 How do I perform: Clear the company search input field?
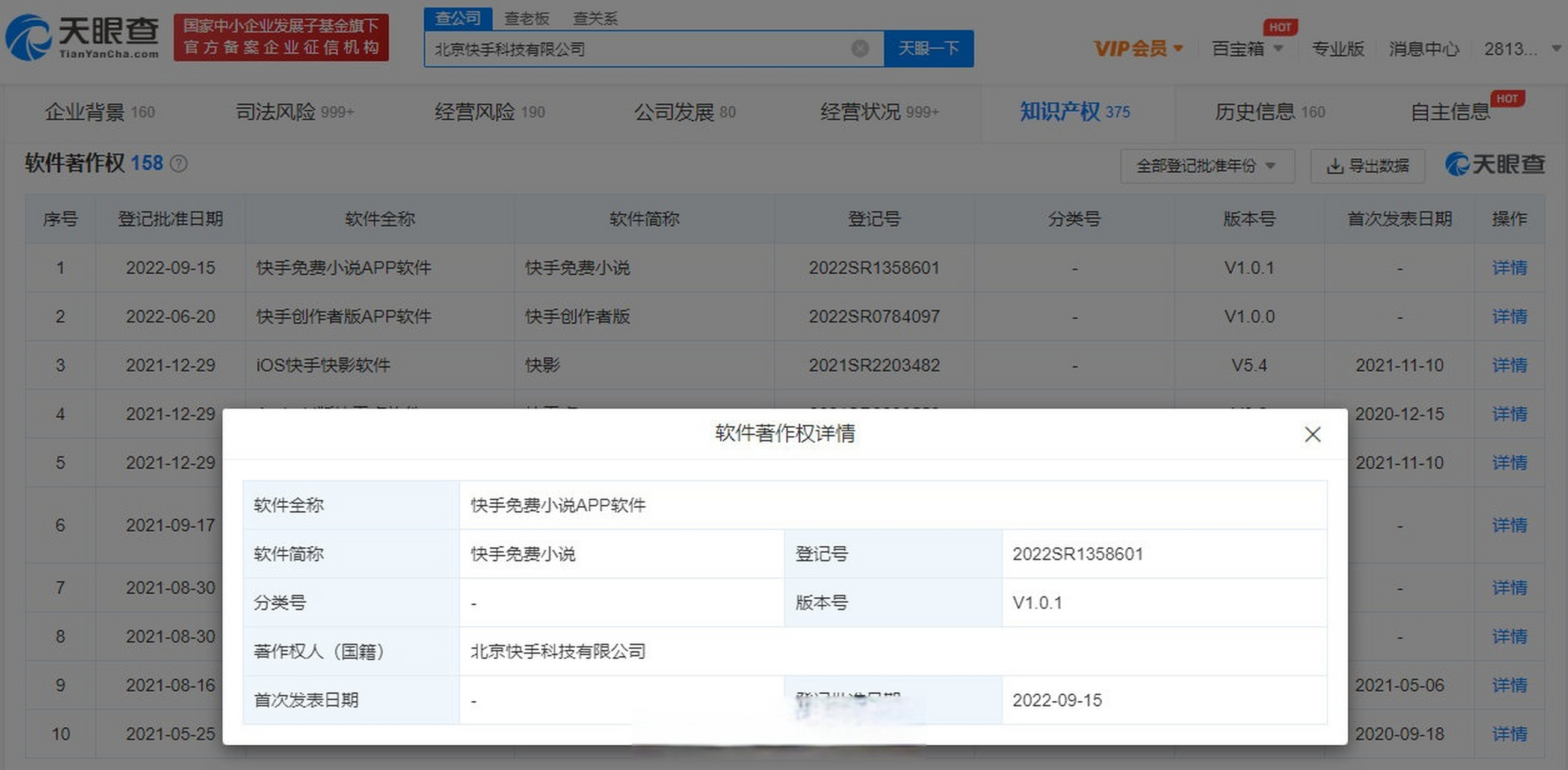point(859,49)
